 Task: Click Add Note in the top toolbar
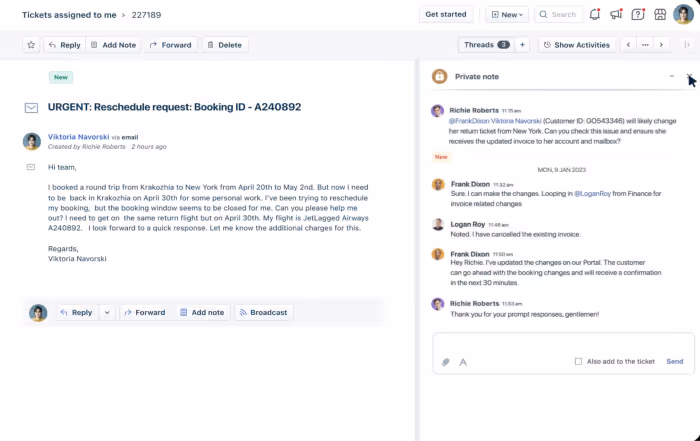pyautogui.click(x=113, y=45)
